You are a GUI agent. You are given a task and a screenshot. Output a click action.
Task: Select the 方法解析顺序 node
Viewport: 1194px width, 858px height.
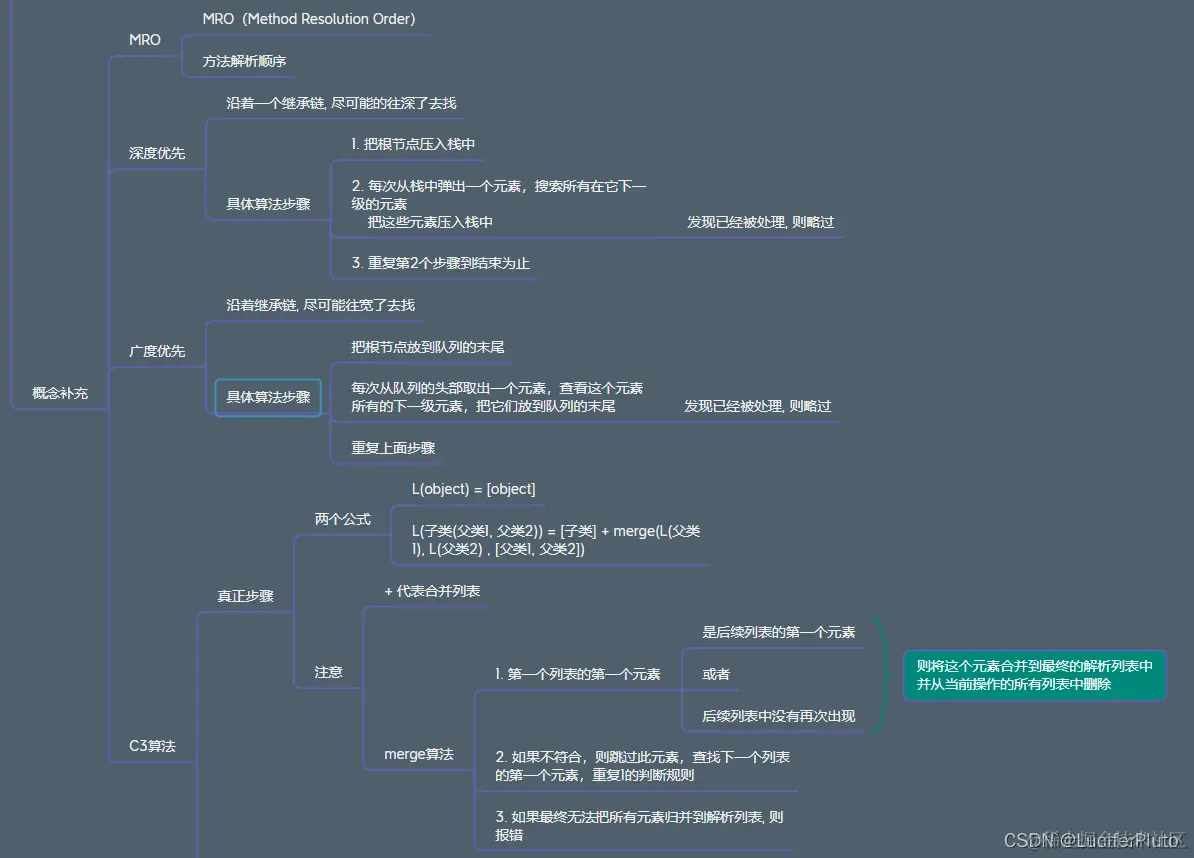pos(239,61)
